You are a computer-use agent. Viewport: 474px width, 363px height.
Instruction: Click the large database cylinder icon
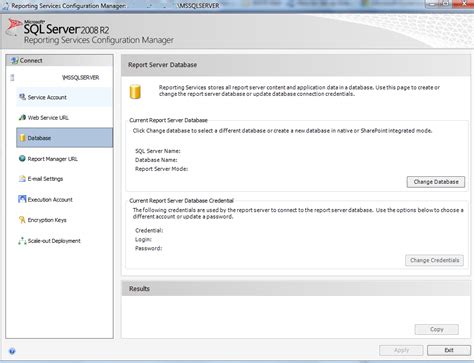[135, 92]
